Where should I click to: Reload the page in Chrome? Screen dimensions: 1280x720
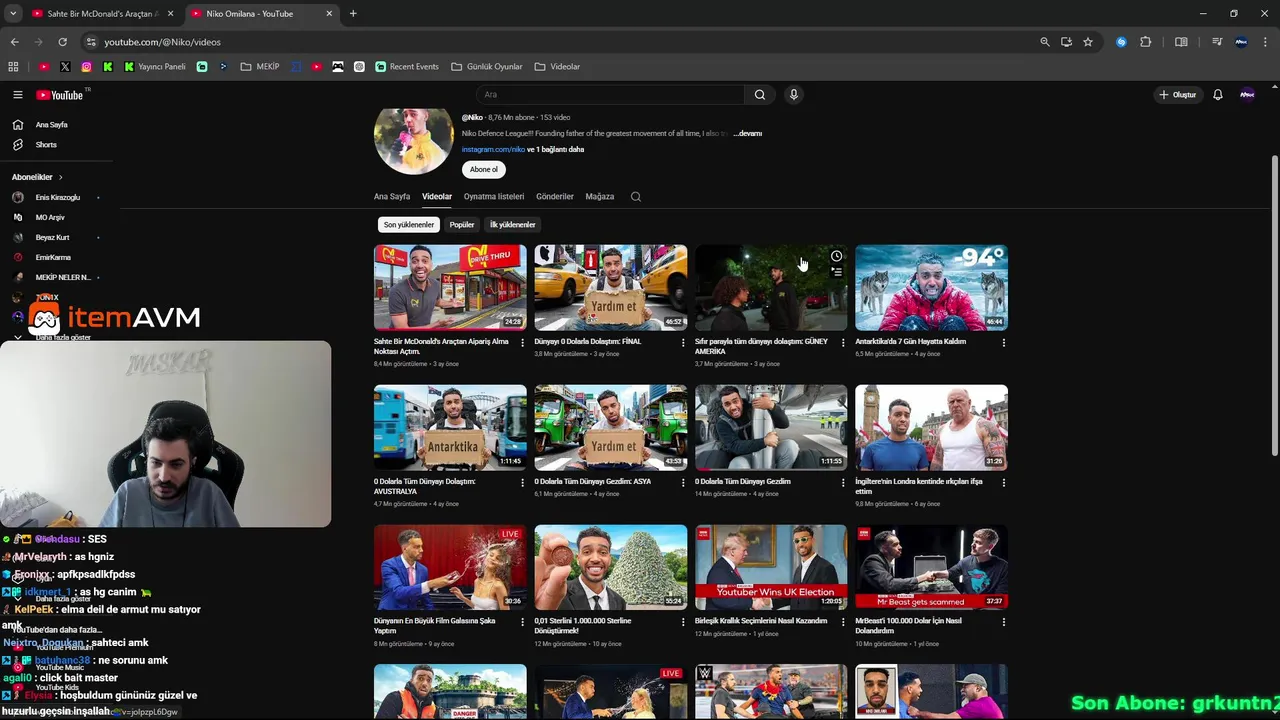62,42
